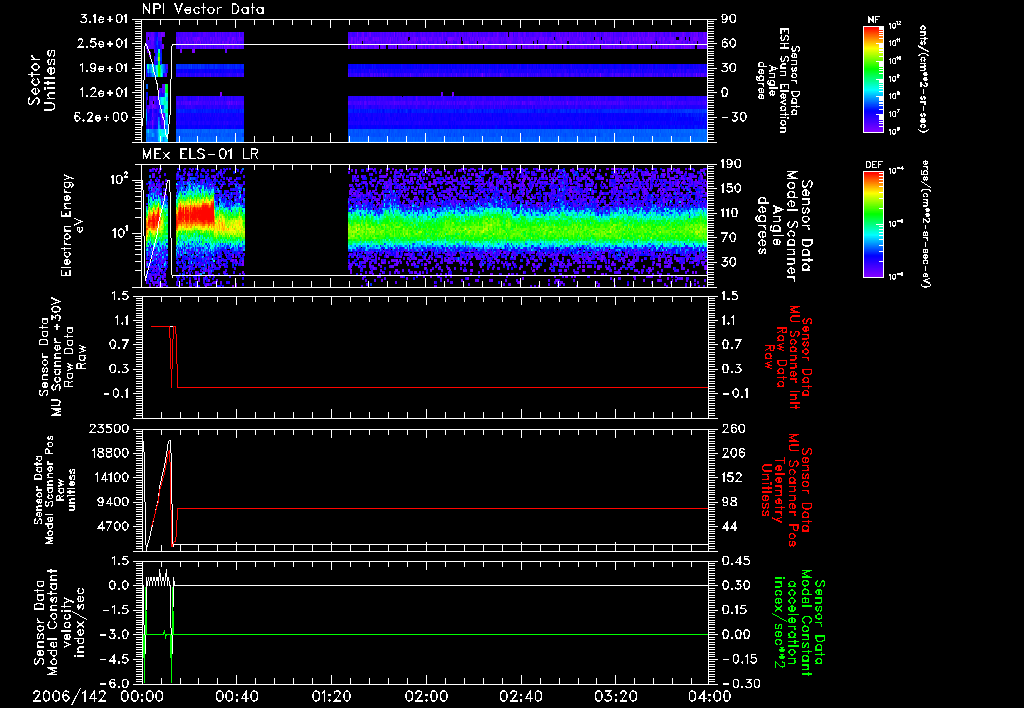
Task: Click the '01:20' time axis label
Action: 331,696
